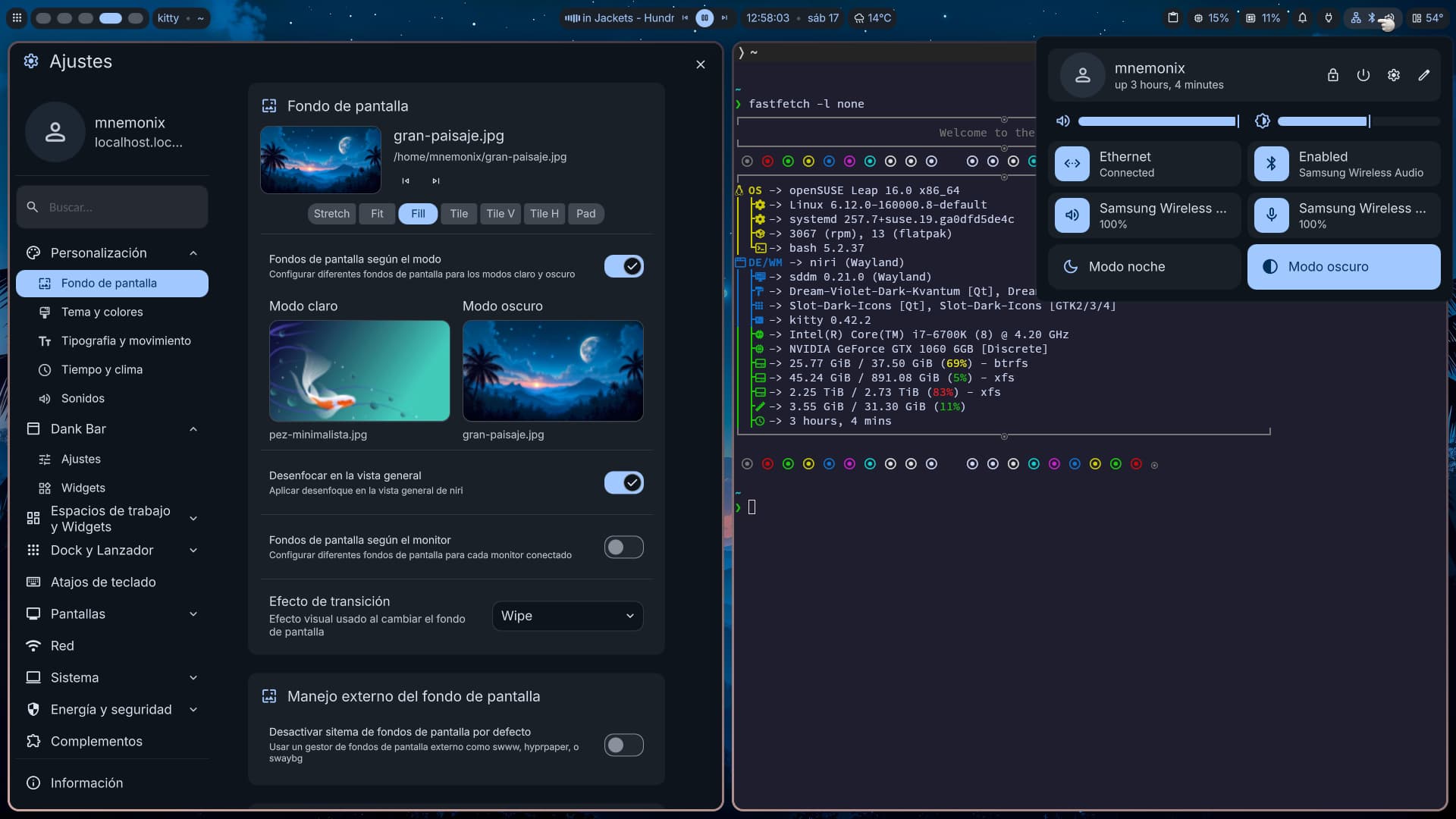This screenshot has width=1456, height=819.
Task: Expand the Pantallas section
Action: [x=193, y=613]
